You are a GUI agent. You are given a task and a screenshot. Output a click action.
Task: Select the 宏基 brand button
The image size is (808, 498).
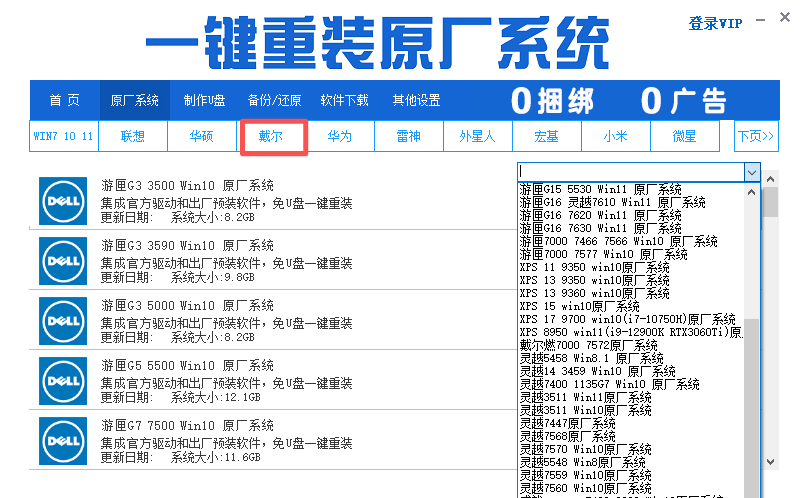click(x=547, y=136)
